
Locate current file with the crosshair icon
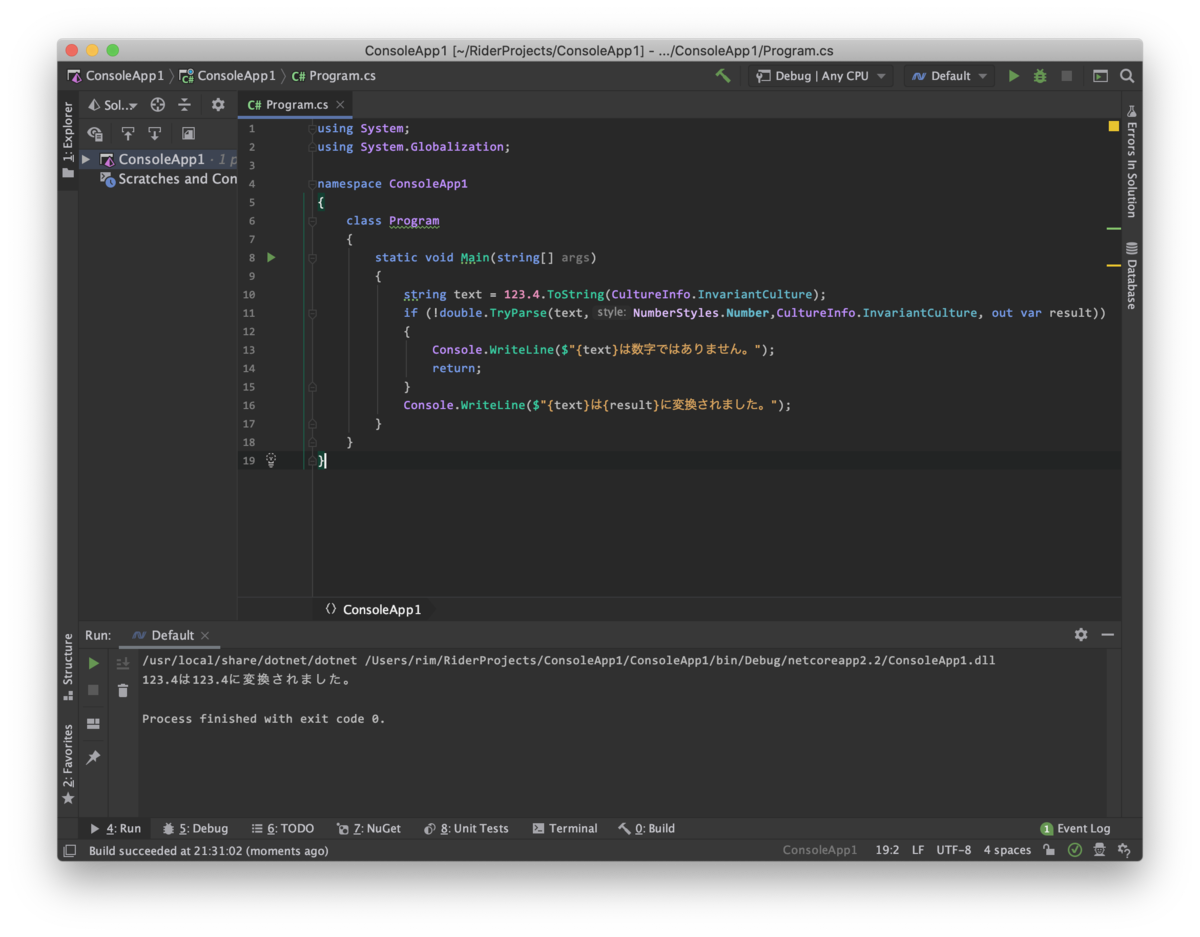point(157,105)
